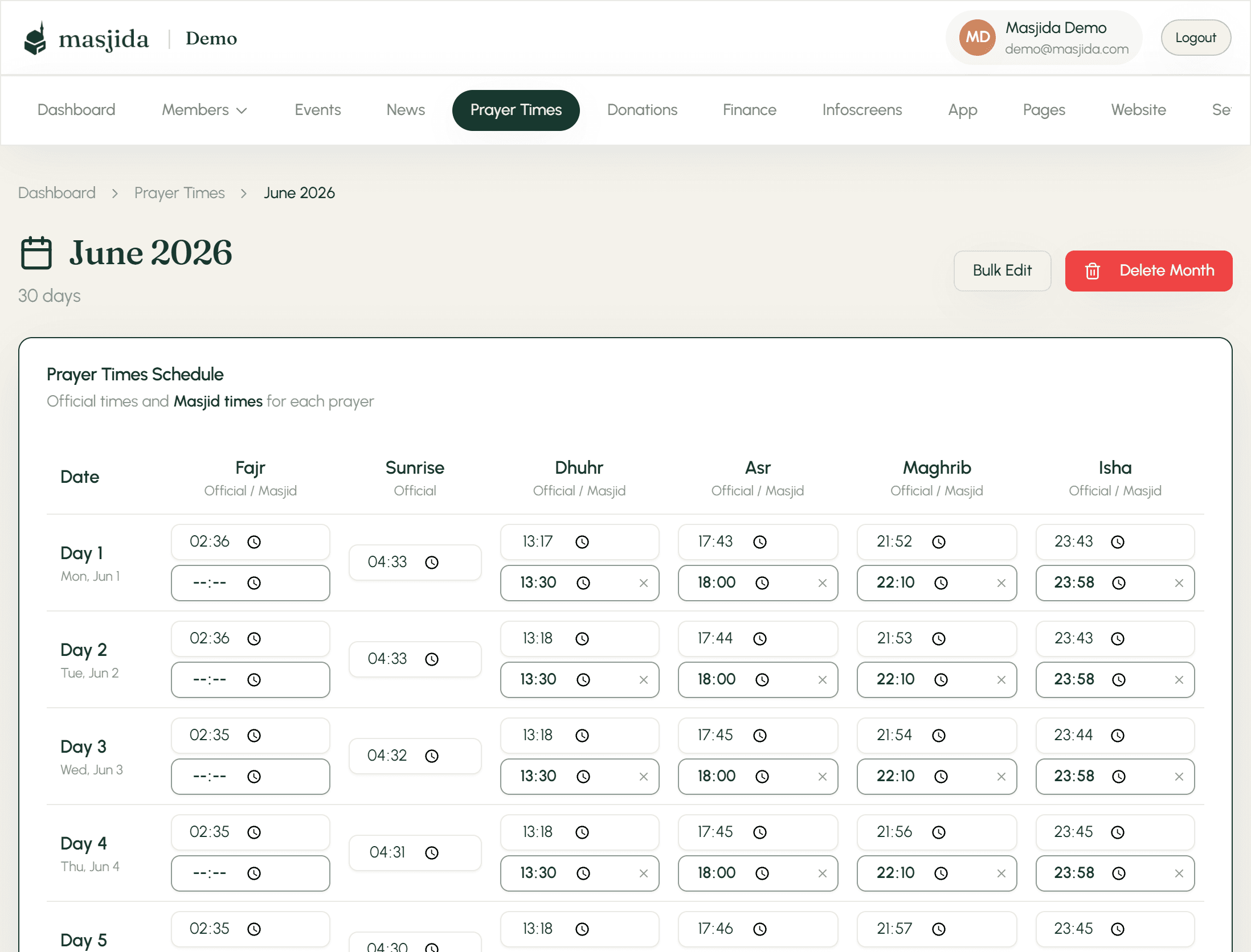
Task: Click the MD user avatar
Action: [977, 38]
